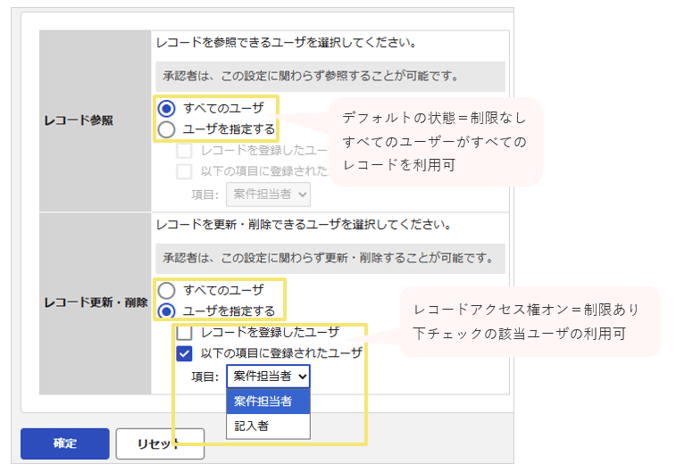Select ユーザを指定する radio under レコード参照
676x472 pixels.
tap(166, 129)
